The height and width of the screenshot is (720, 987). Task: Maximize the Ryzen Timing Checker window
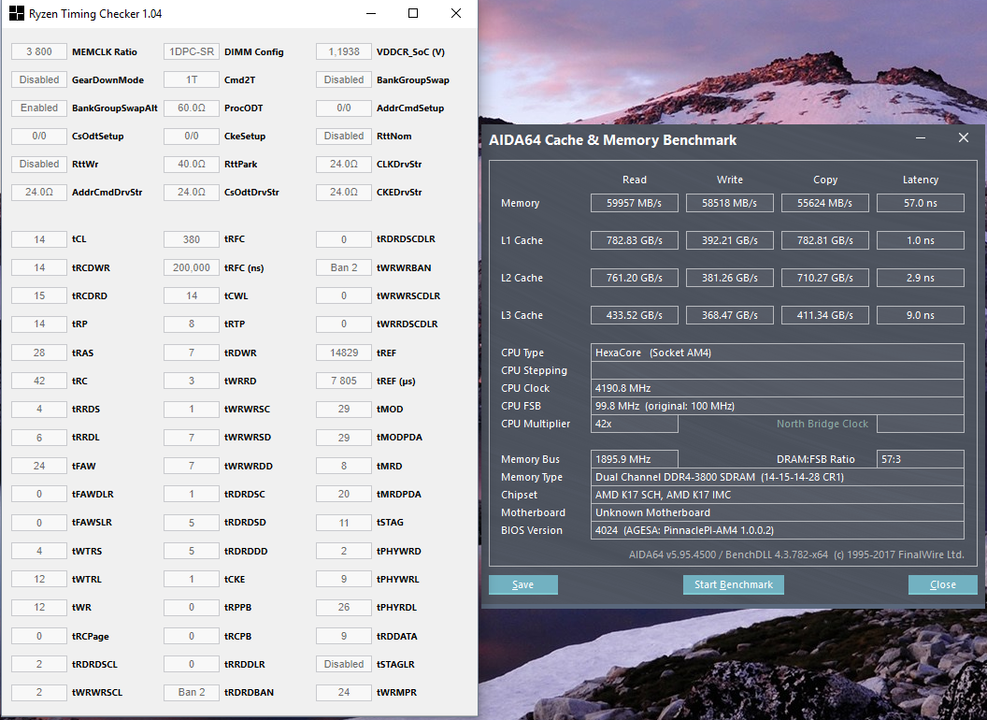[x=413, y=13]
